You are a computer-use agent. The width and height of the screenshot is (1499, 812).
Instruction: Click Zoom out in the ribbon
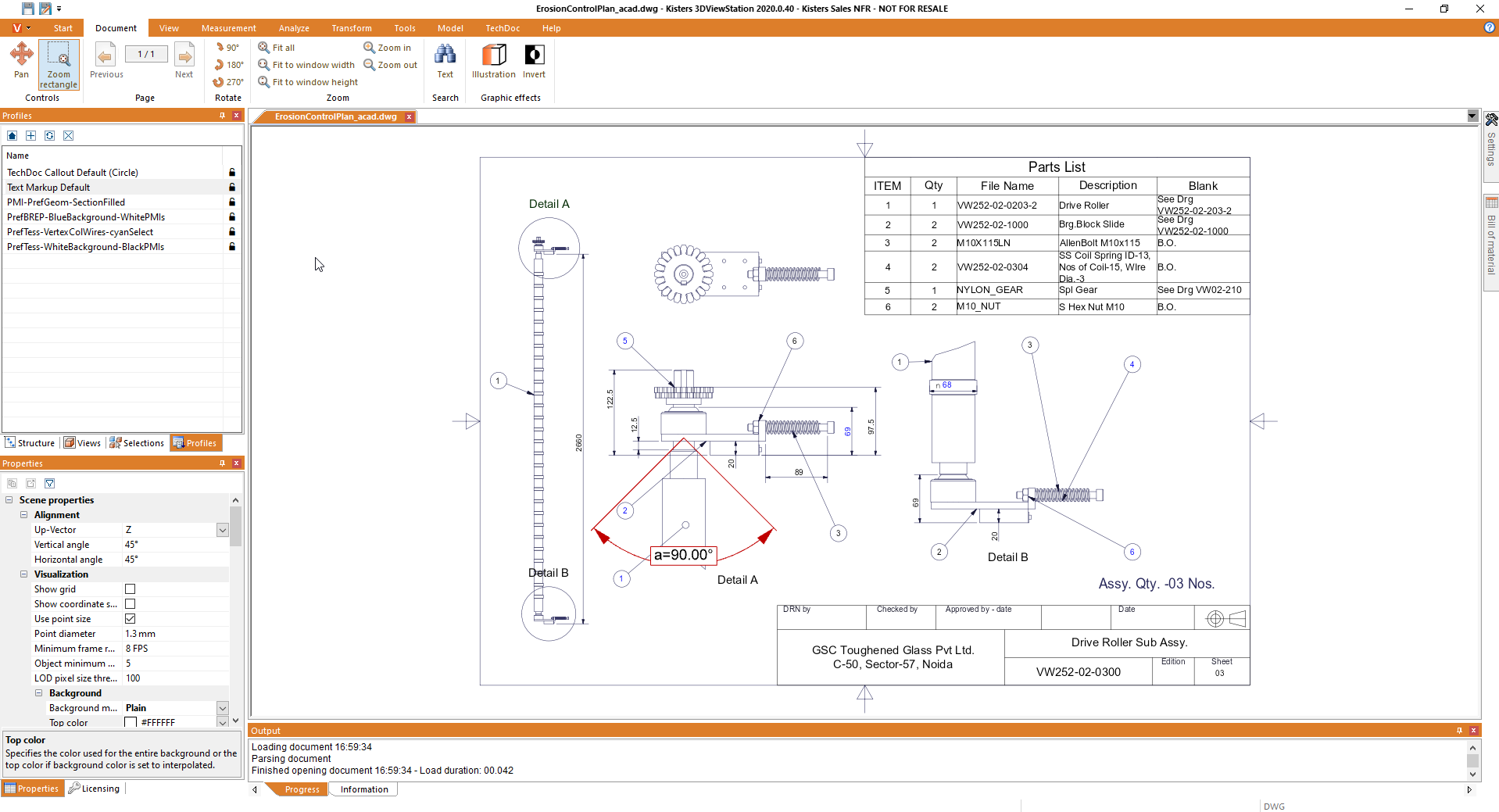point(391,65)
